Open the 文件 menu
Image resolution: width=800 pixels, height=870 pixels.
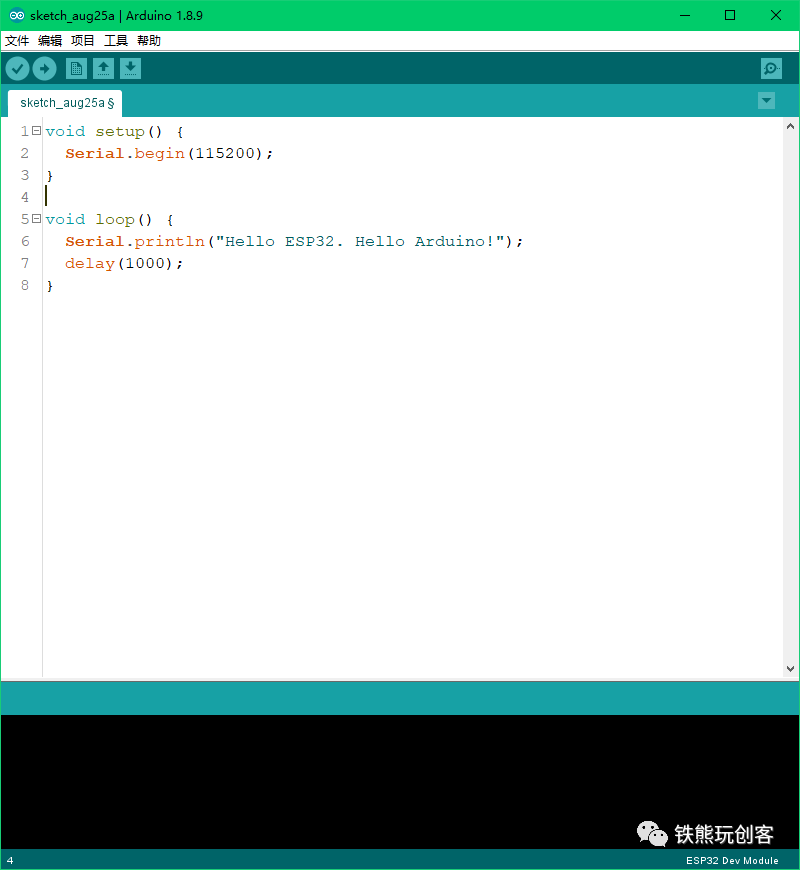[17, 41]
